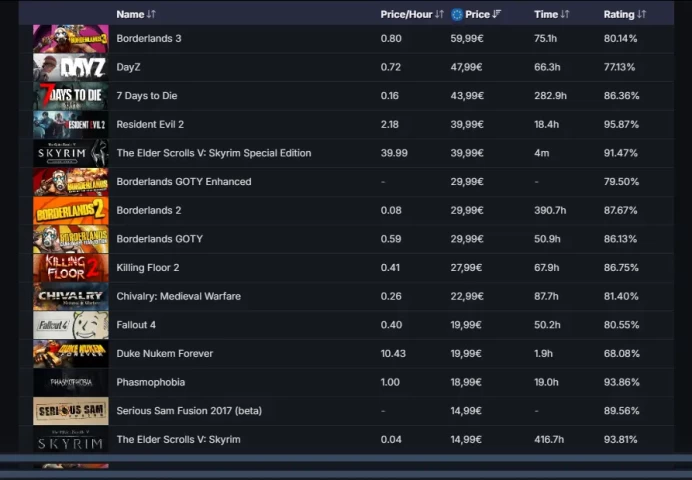
Task: Click the 0.80 price/hour of Borderlands 3
Action: 391,39
